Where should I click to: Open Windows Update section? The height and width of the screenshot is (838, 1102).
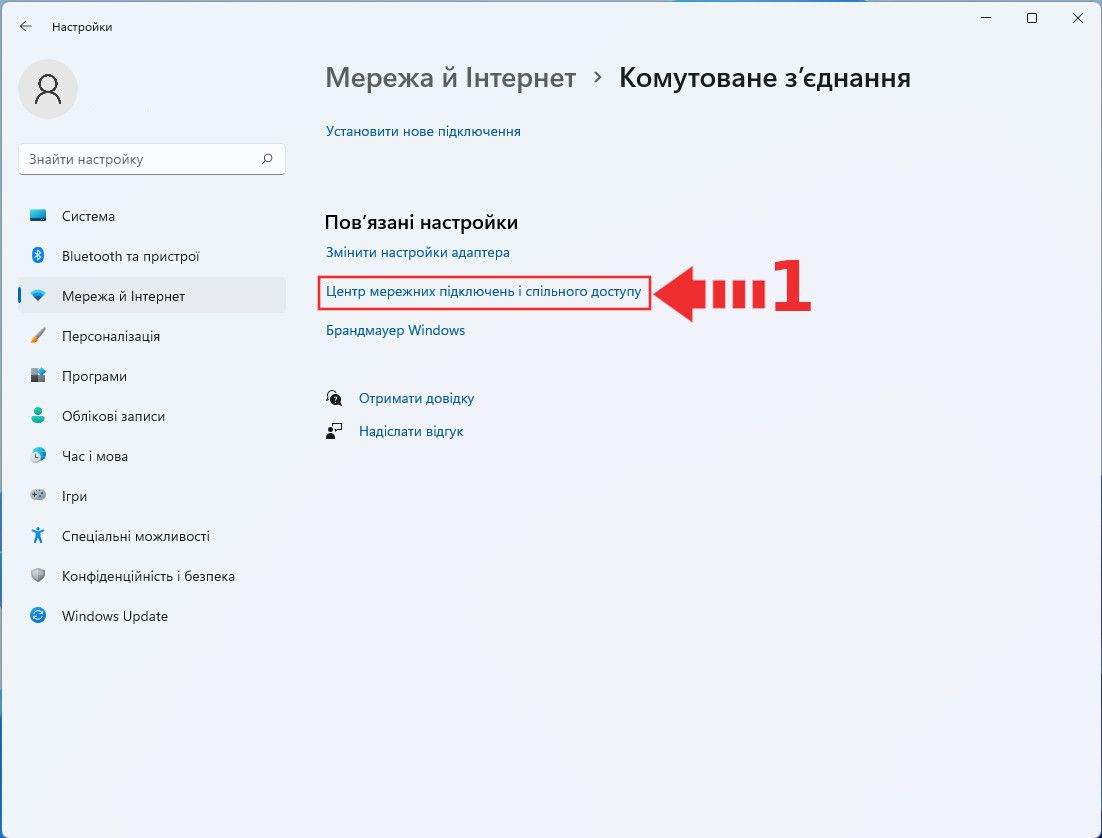pos(152,617)
